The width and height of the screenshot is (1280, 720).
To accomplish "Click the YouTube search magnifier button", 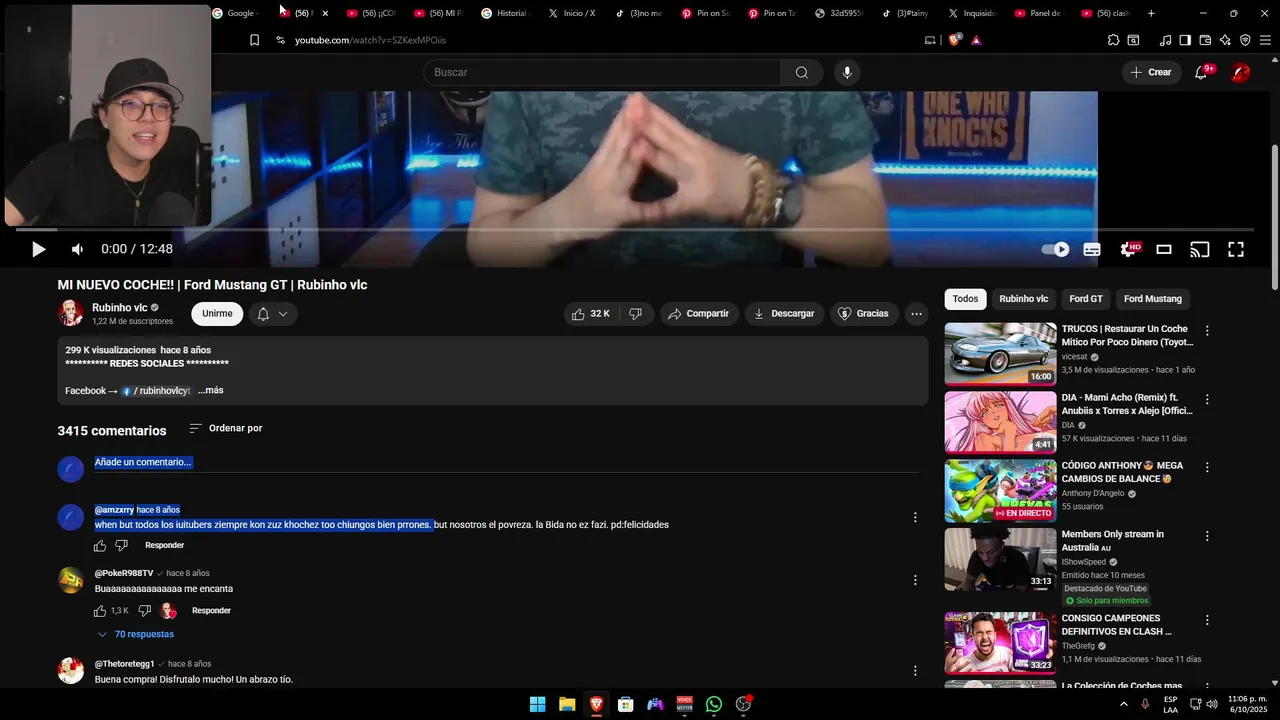I will [x=802, y=72].
